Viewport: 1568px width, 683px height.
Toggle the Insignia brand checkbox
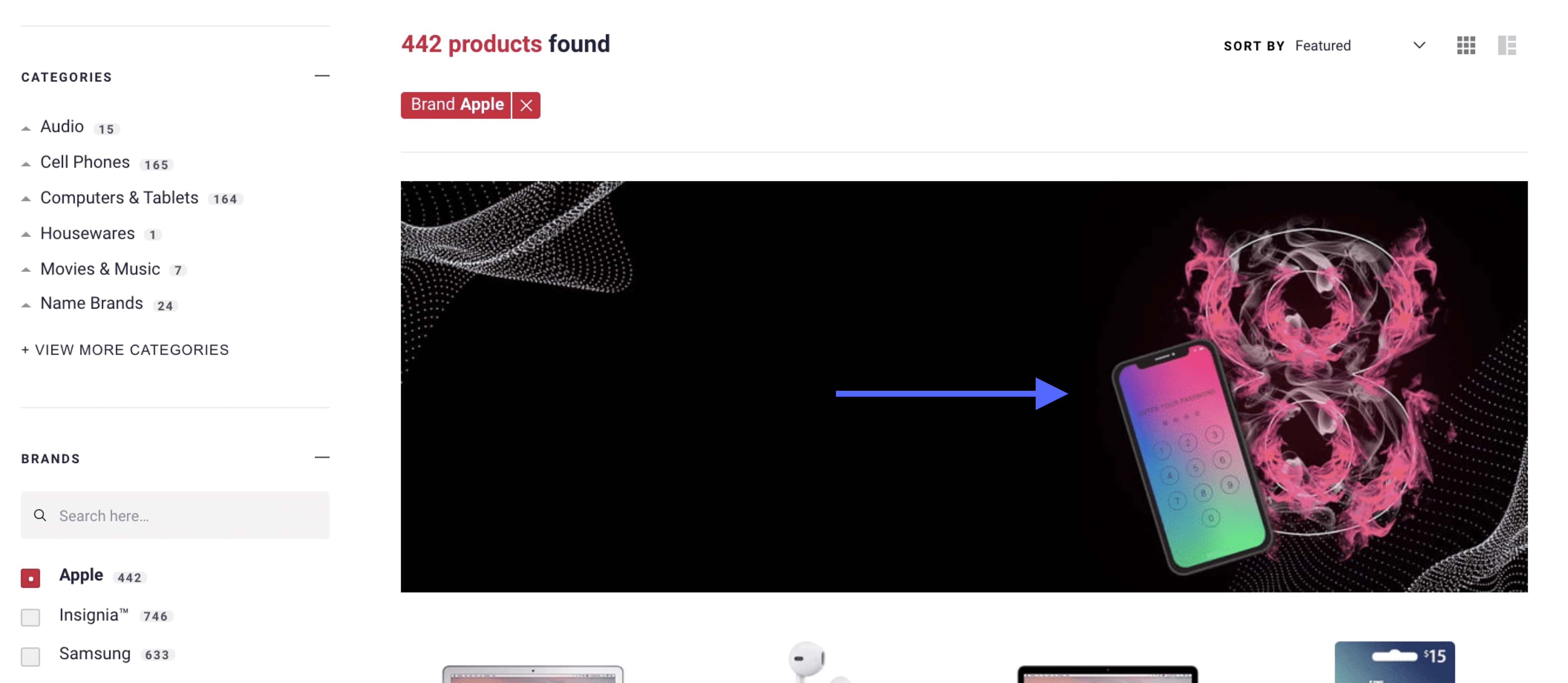click(x=30, y=617)
